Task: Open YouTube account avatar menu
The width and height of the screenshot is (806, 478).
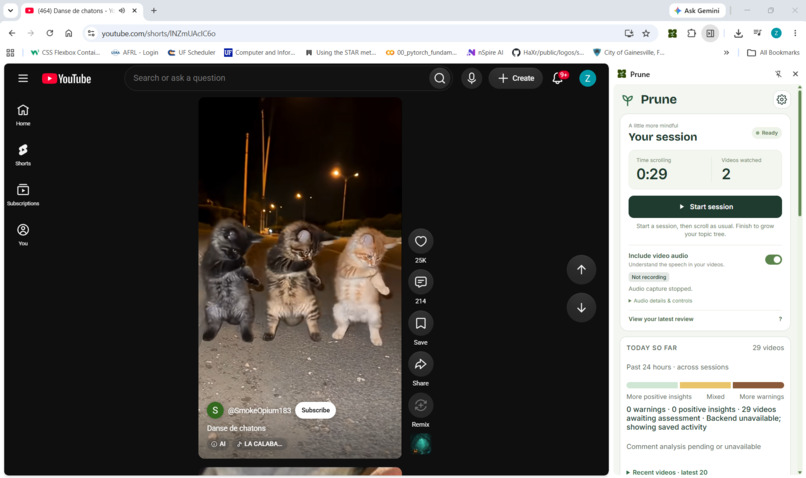Action: coord(587,78)
